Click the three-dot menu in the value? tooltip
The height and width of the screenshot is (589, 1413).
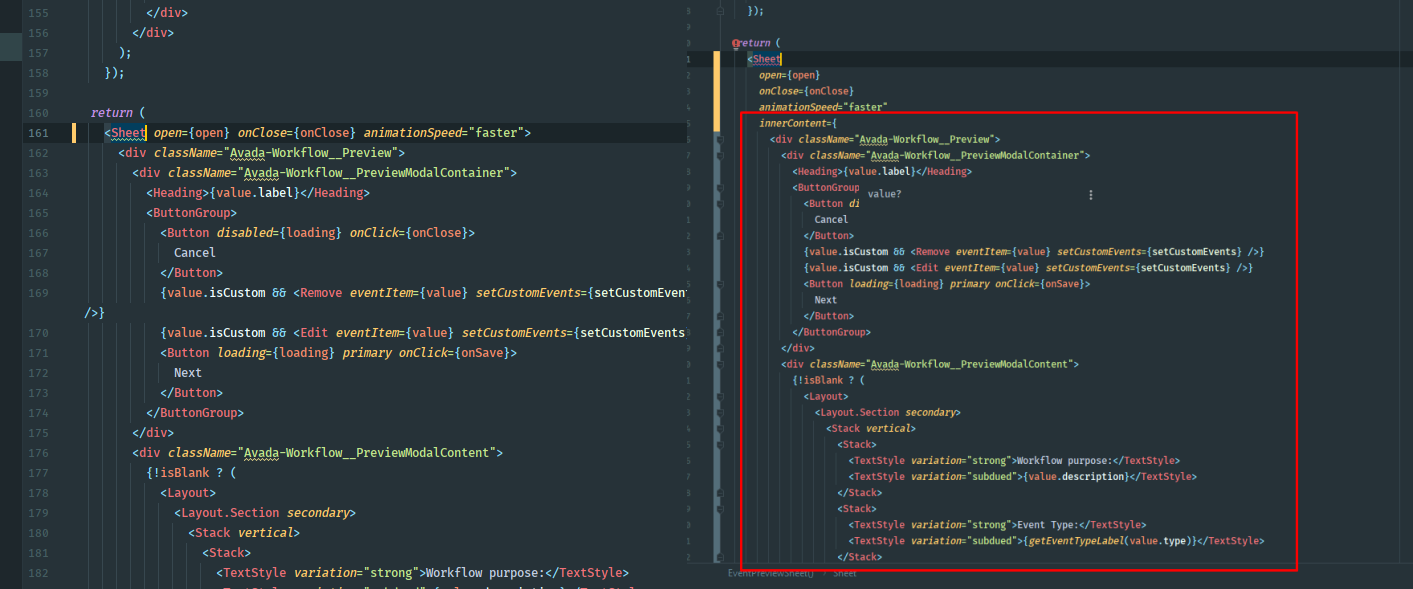pos(1090,195)
